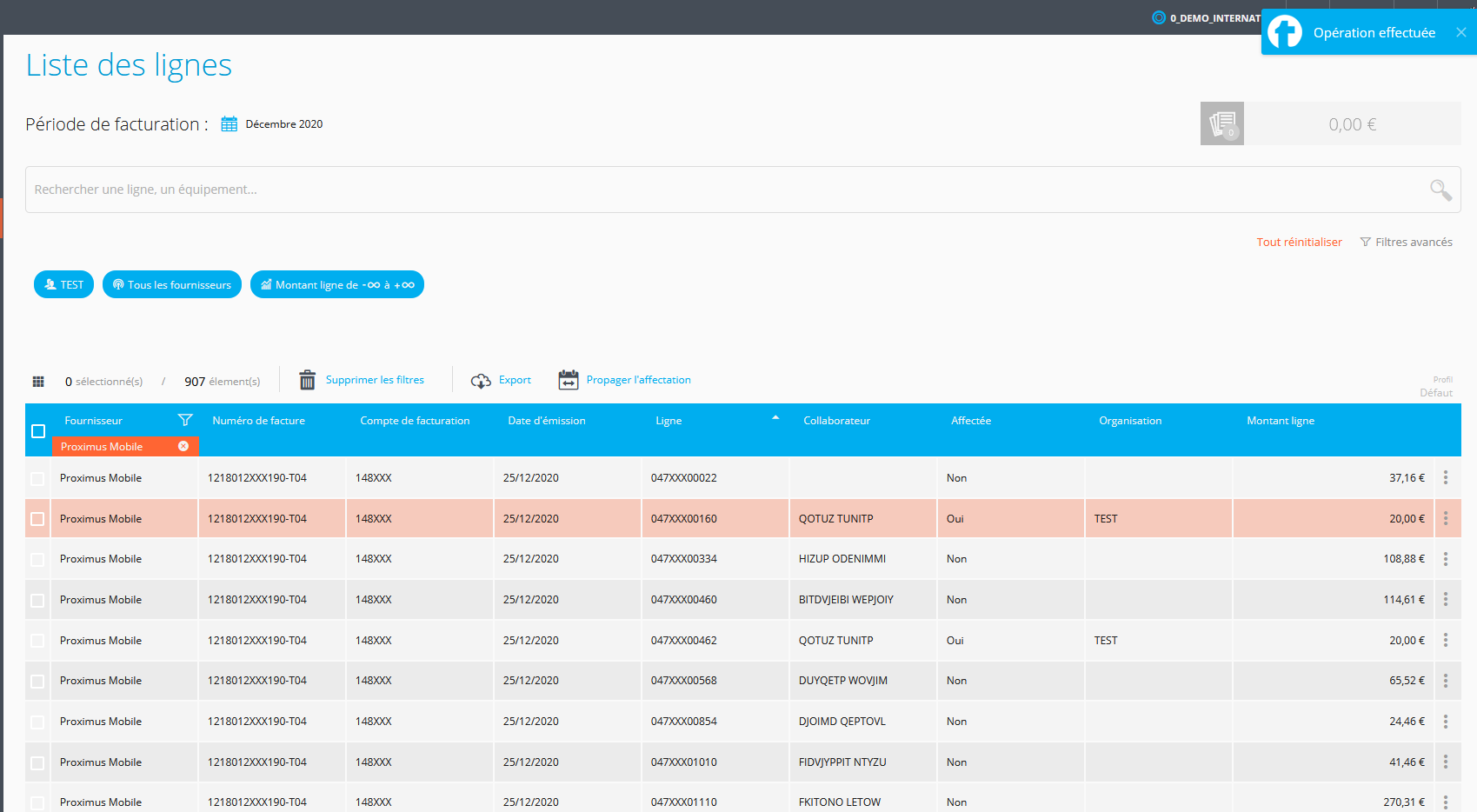Toggle the Ligne column sort arrow
The image size is (1477, 812).
775,418
